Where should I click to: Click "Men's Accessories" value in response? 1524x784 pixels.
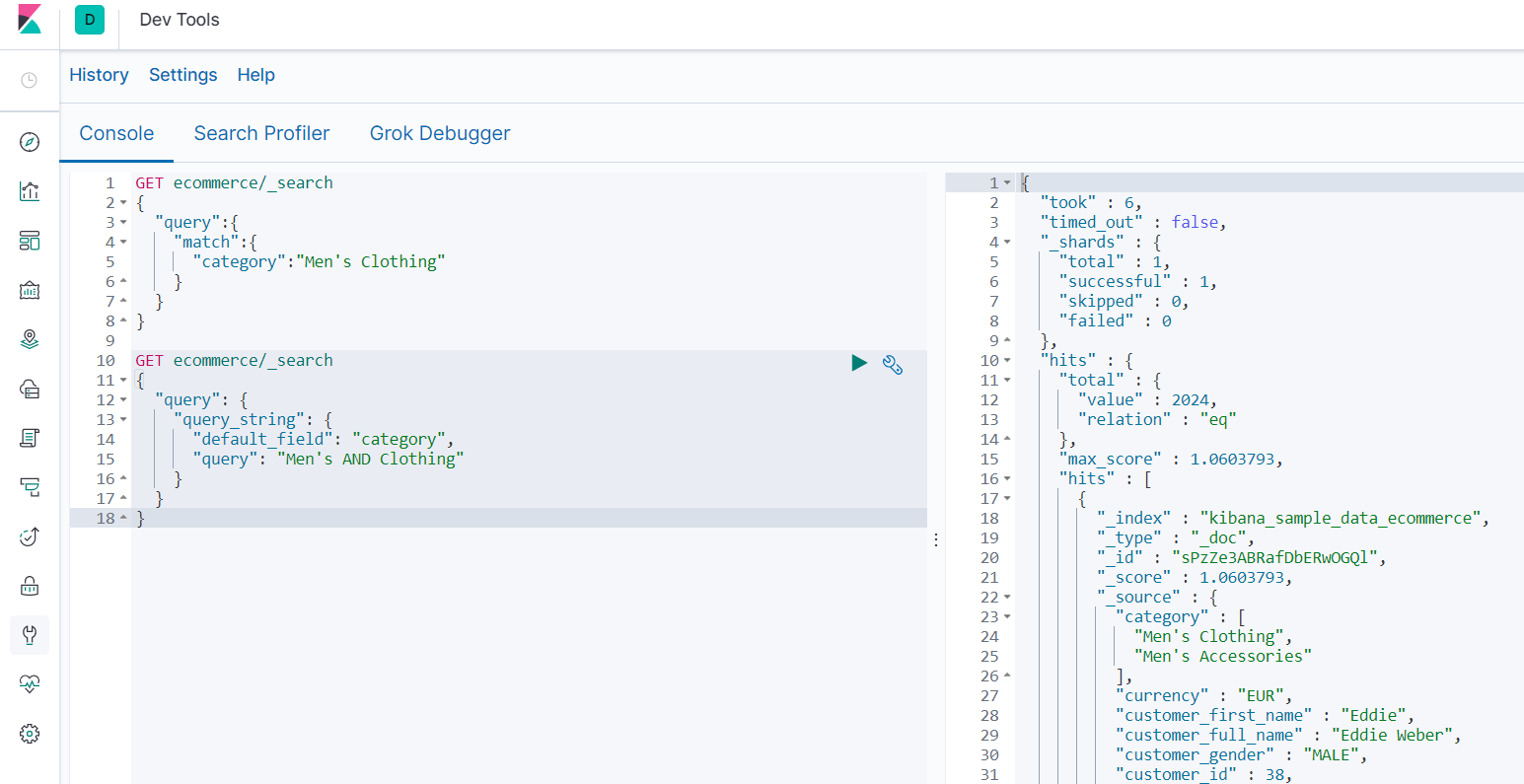click(1223, 656)
